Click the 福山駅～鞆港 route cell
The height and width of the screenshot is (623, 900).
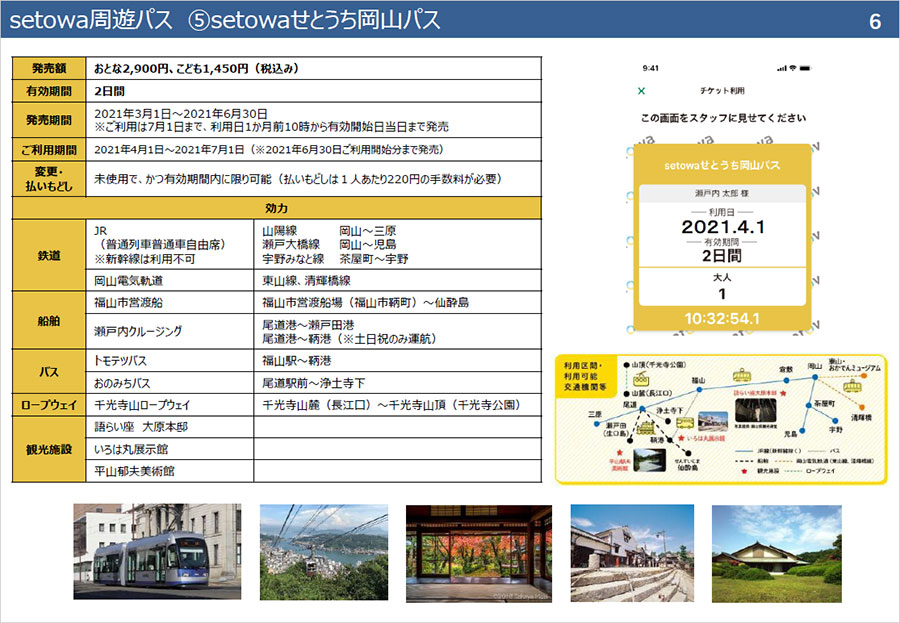tap(397, 361)
